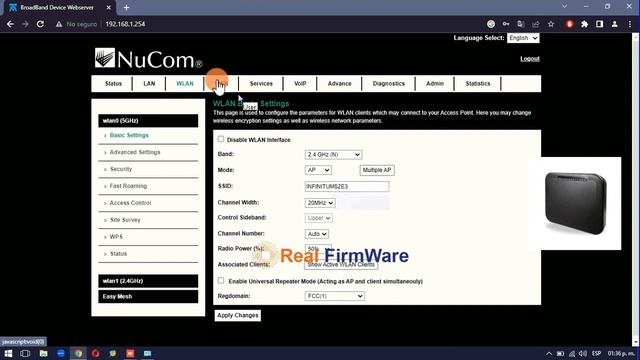Open the Admin tab
This screenshot has width=640, height=360.
point(435,84)
